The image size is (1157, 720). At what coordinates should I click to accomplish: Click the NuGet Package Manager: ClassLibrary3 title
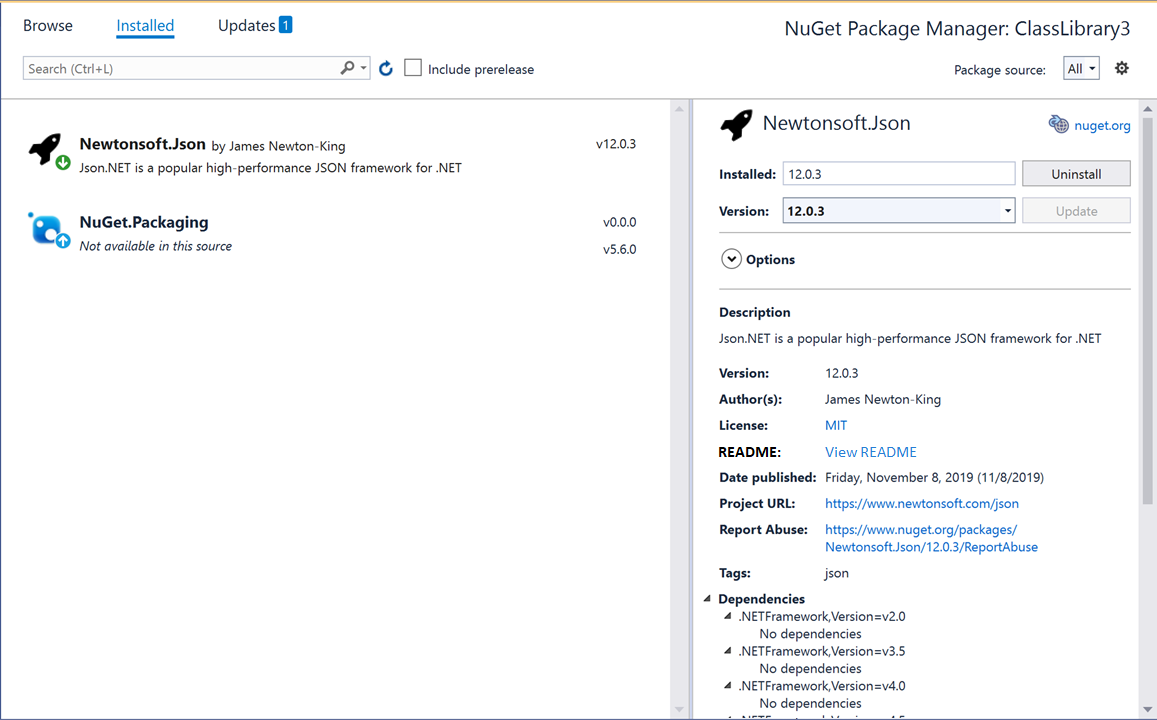point(957,29)
